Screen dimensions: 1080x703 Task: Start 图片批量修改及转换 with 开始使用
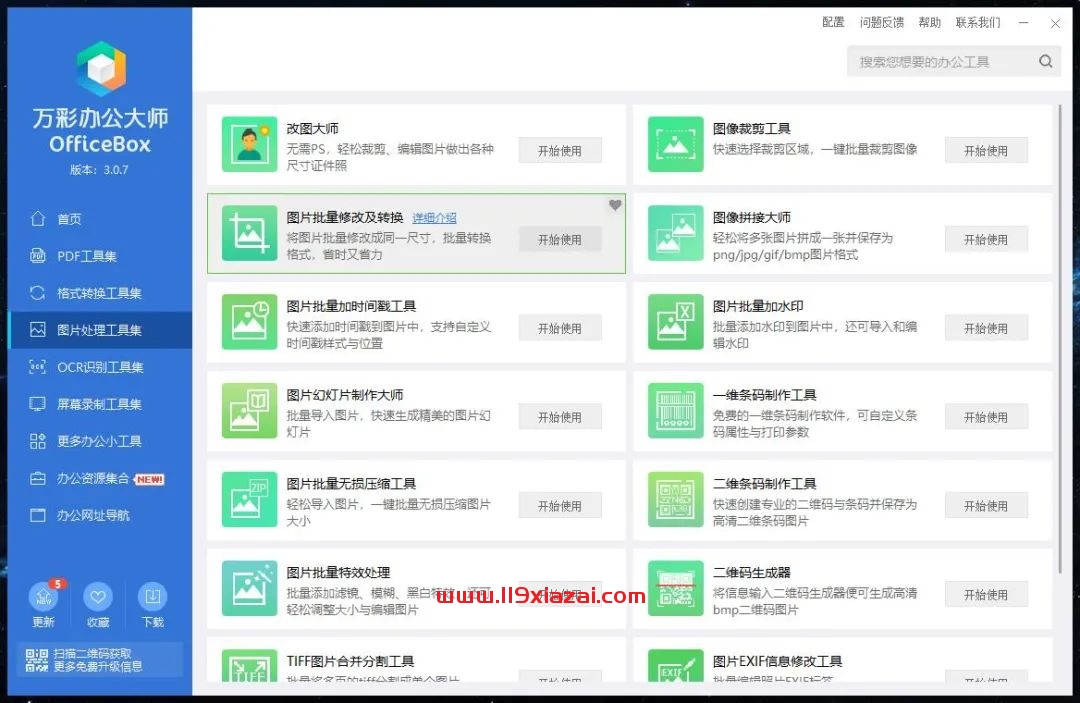[560, 240]
